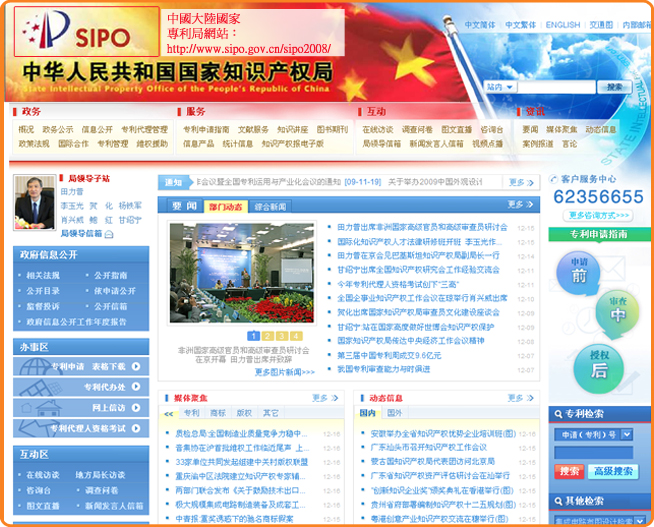Show news slide 4
654x527 pixels.
296,336
